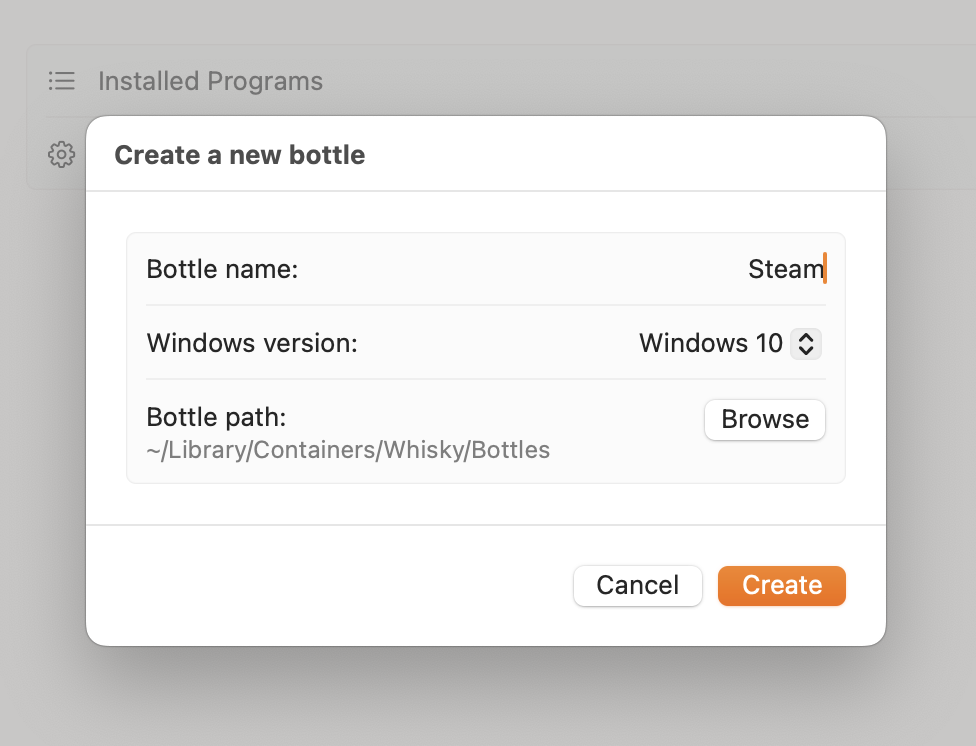Cancel the new bottle dialog
The image size is (976, 746).
click(637, 585)
